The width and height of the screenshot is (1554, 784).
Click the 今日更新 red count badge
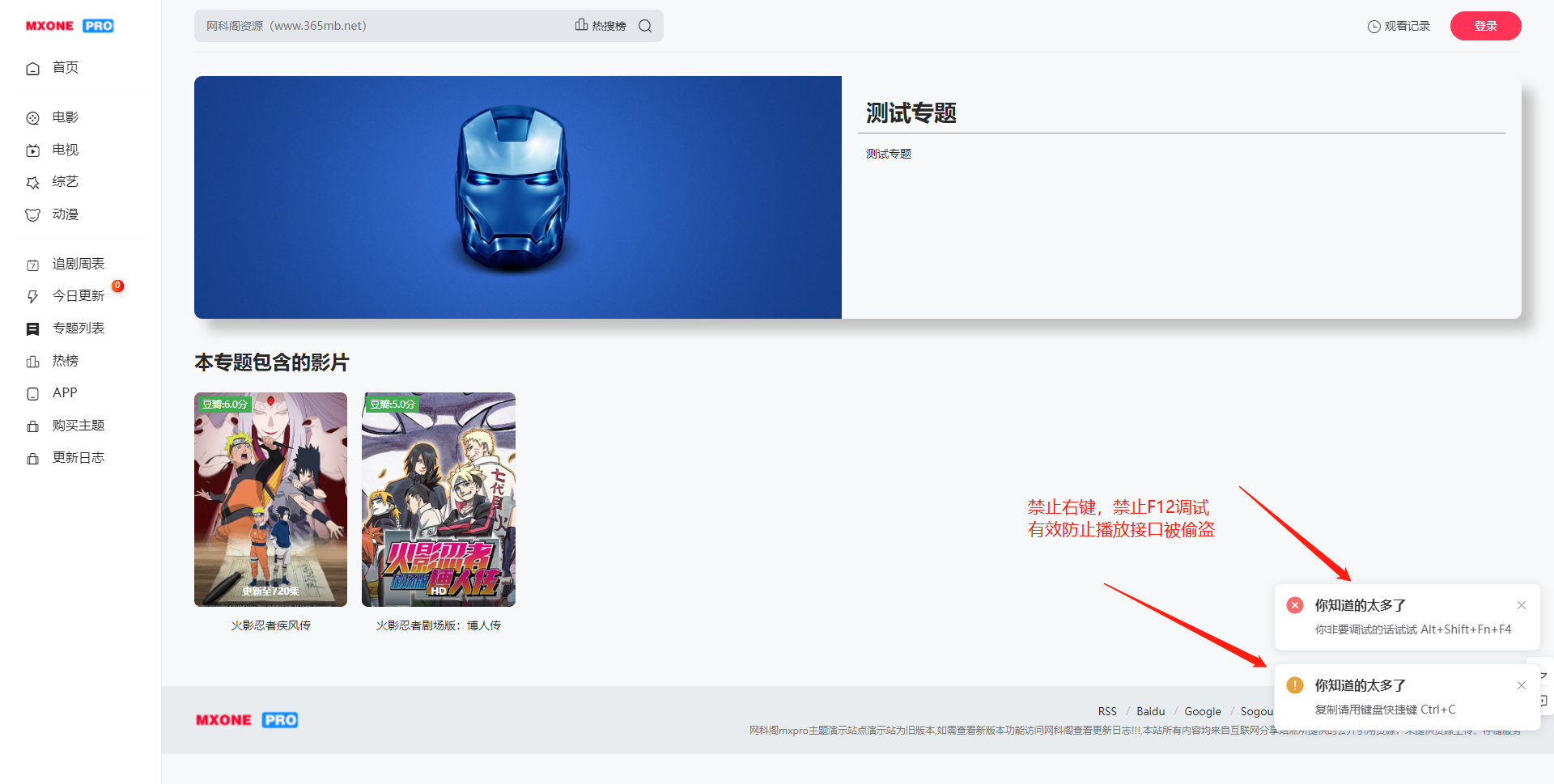[x=118, y=286]
